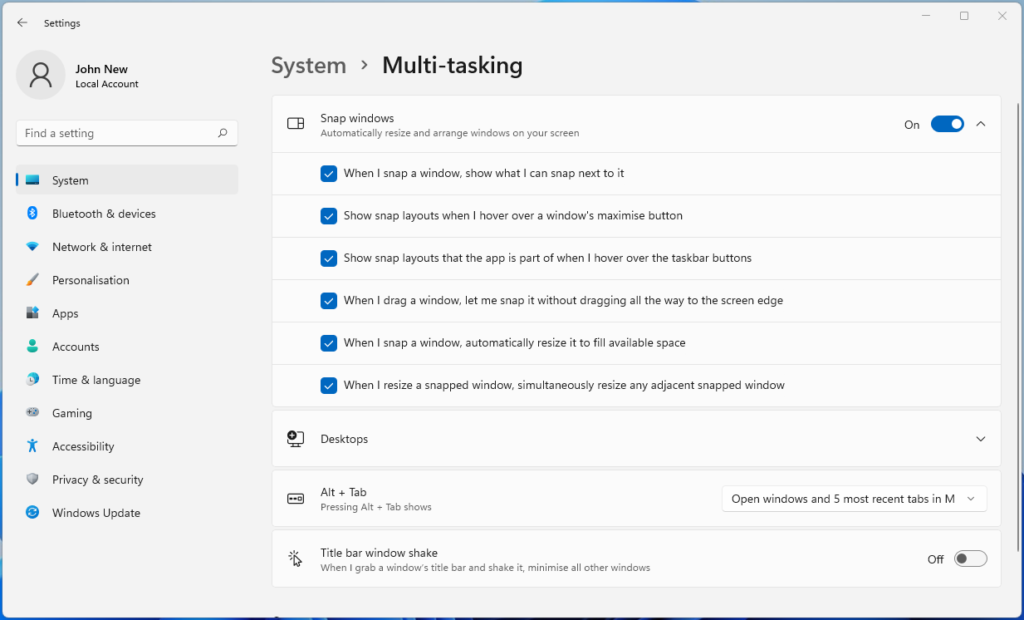Image resolution: width=1024 pixels, height=620 pixels.
Task: Open Windows Update via its sidebar icon
Action: [33, 513]
